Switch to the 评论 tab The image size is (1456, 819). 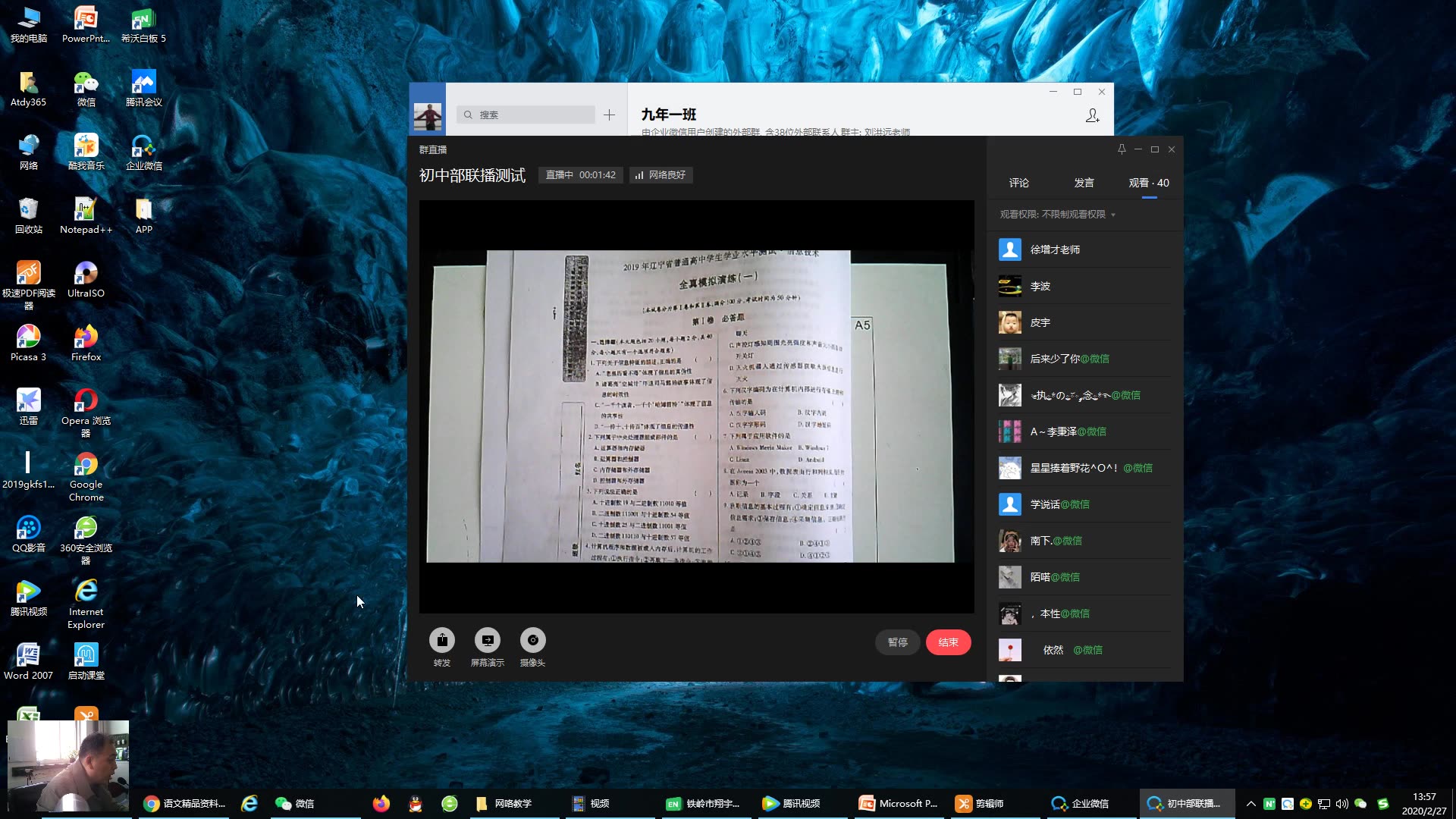tap(1018, 183)
